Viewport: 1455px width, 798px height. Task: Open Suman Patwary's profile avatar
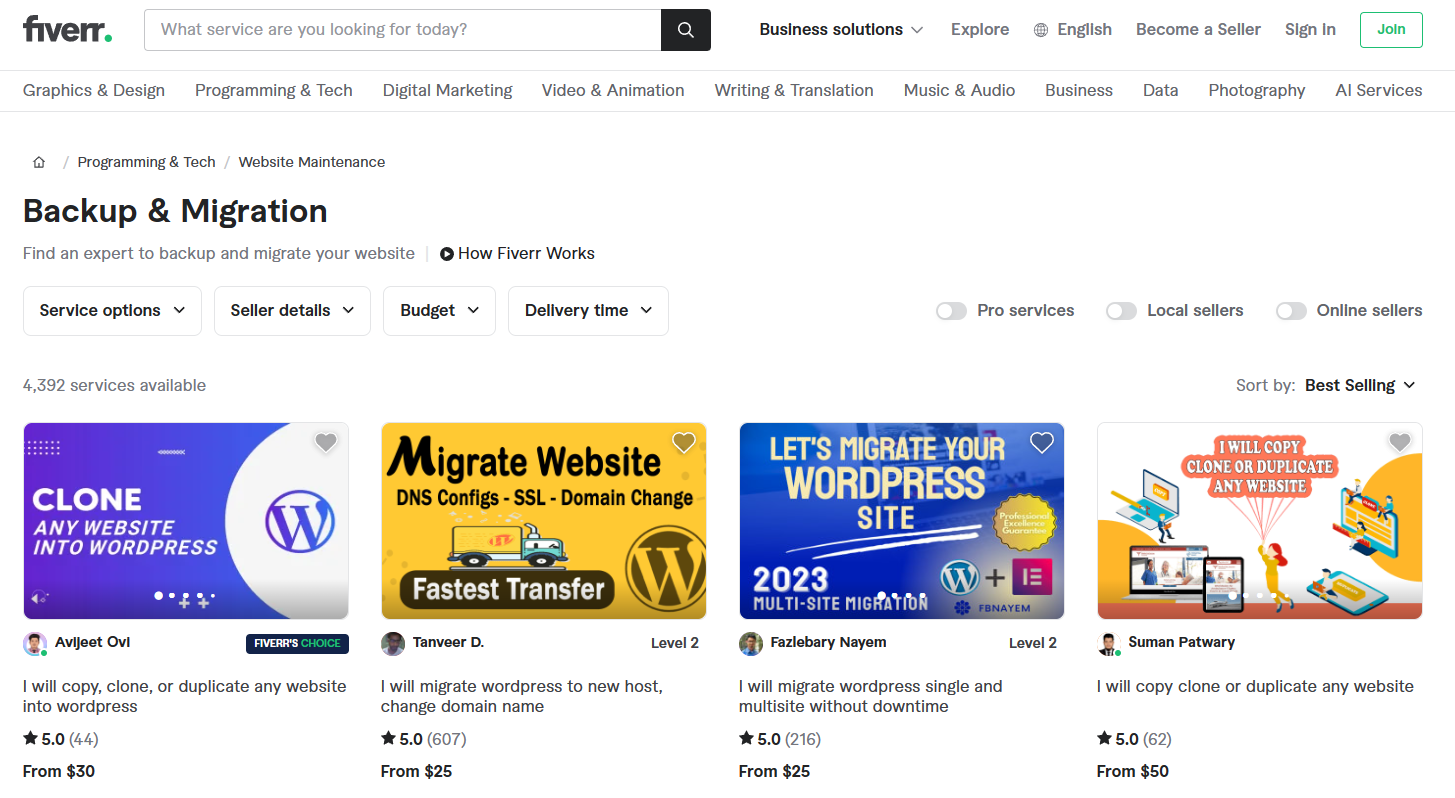(x=1109, y=644)
